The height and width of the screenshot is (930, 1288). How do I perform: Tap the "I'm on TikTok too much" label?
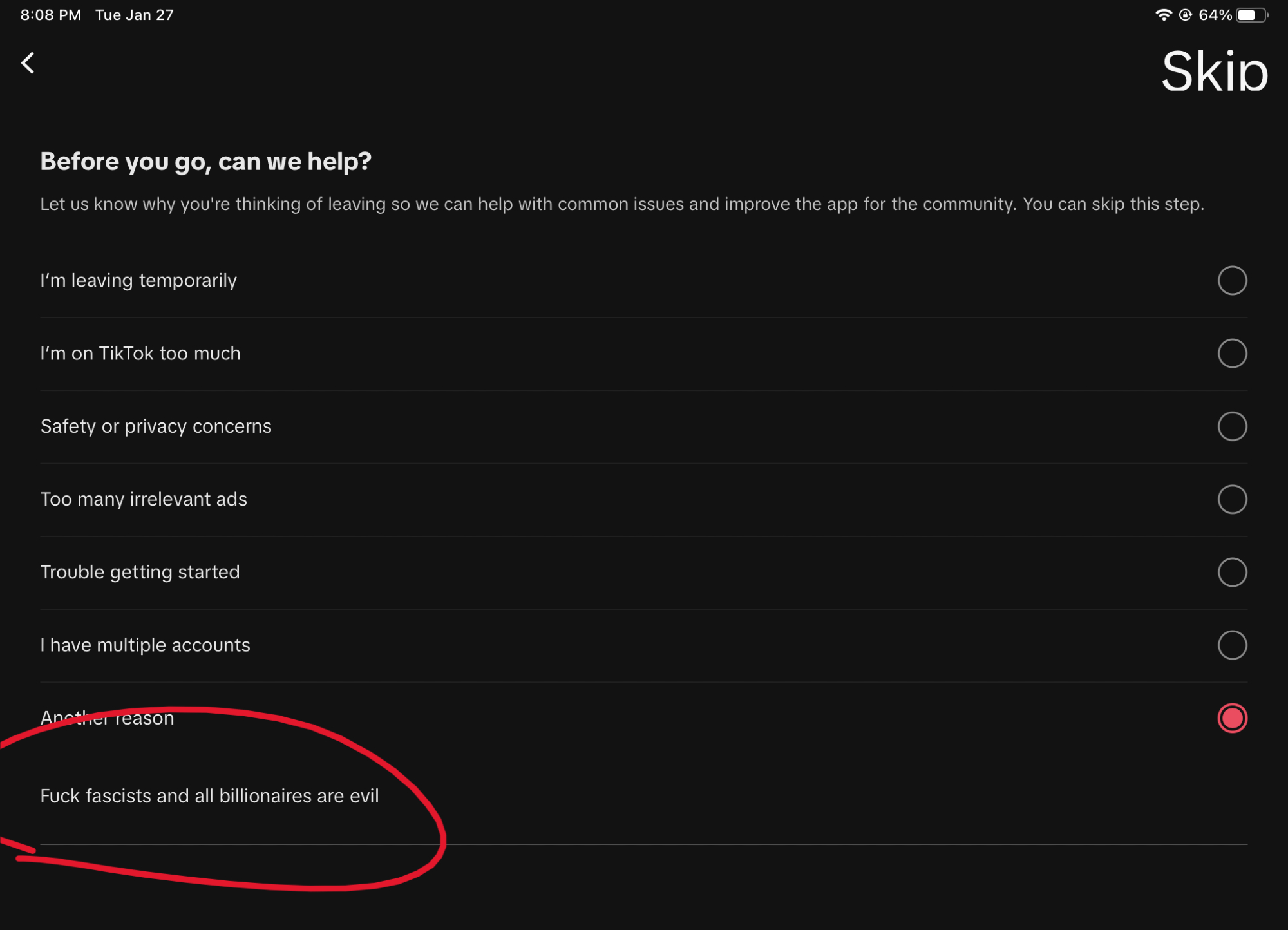(x=140, y=354)
